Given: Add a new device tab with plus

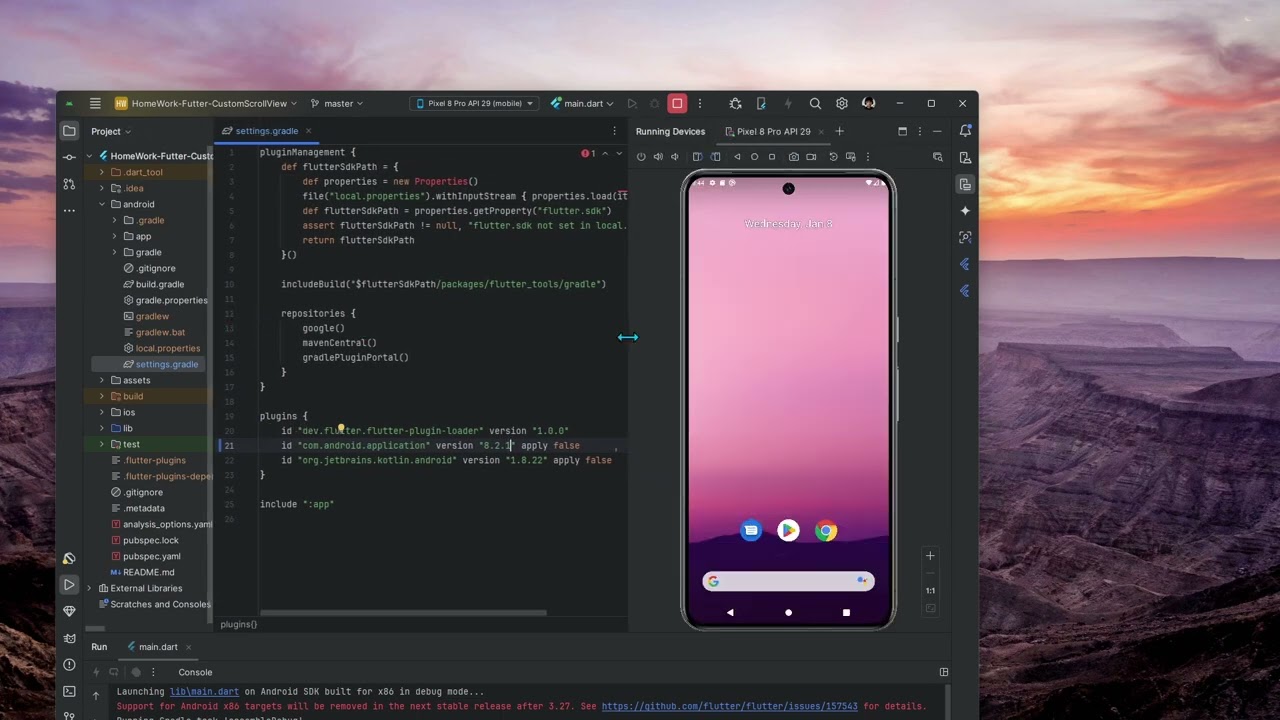Looking at the screenshot, I should pos(839,131).
